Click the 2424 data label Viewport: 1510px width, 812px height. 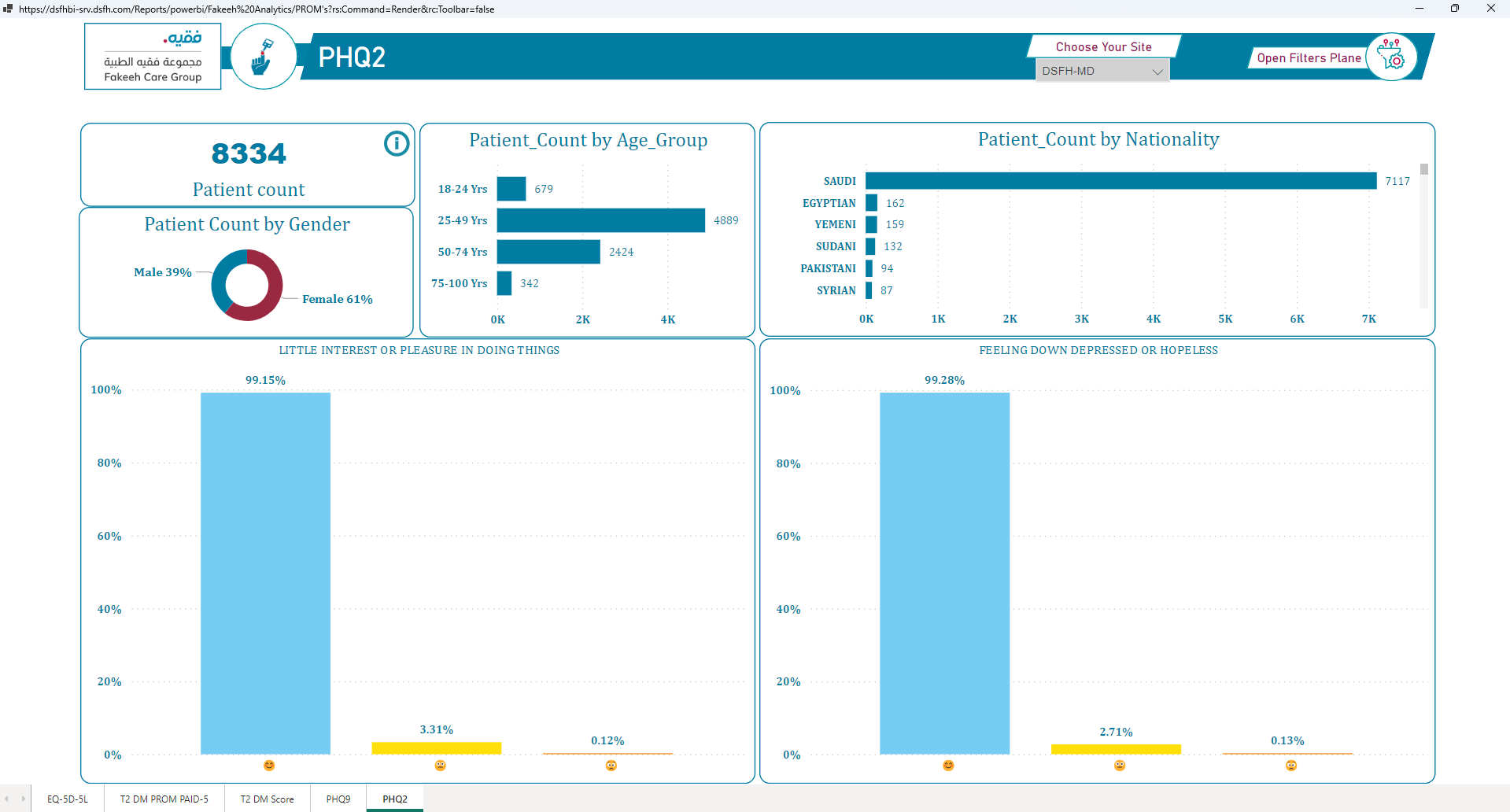[x=622, y=252]
